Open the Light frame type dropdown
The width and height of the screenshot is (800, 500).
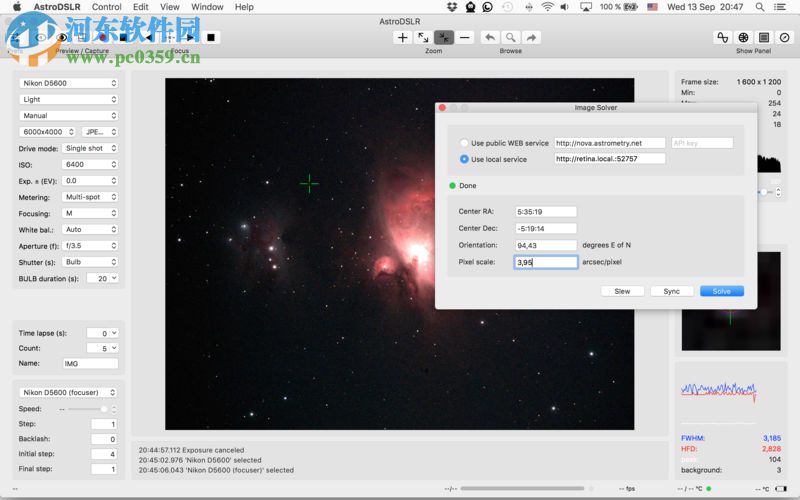(x=68, y=99)
